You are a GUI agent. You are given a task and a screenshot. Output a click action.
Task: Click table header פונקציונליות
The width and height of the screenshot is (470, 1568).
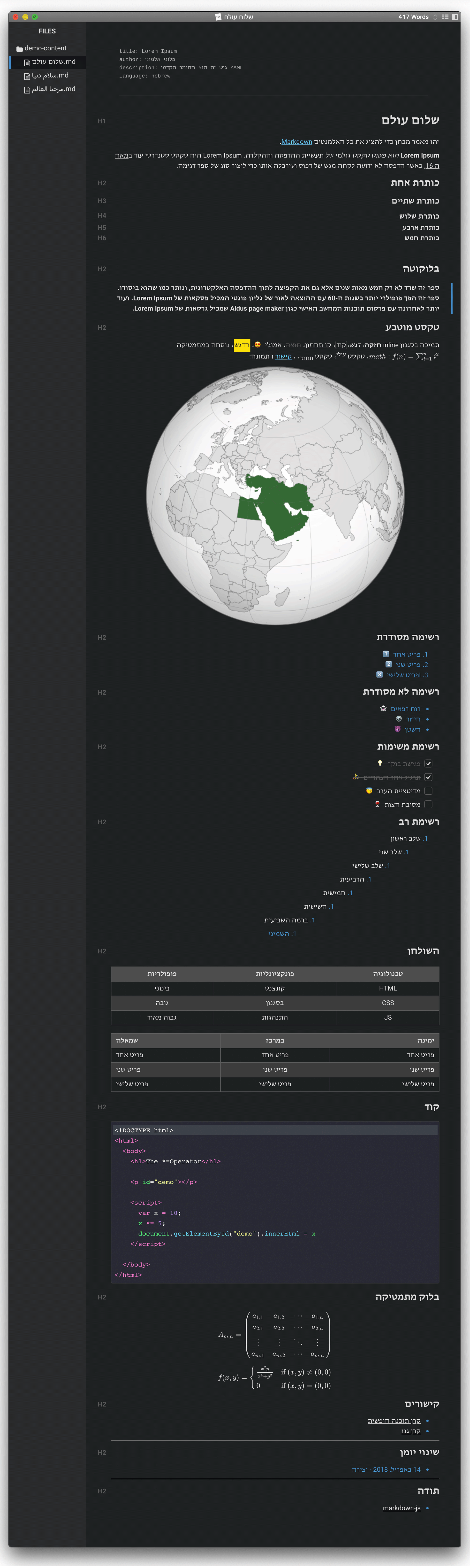point(275,974)
